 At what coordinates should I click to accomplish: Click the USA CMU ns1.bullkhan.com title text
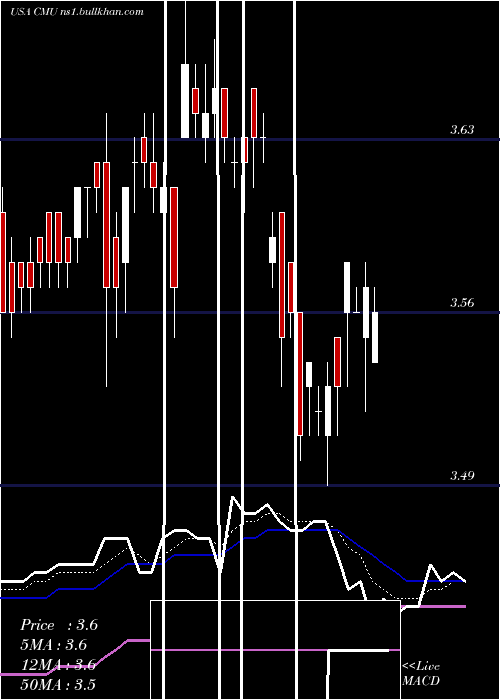point(77,12)
